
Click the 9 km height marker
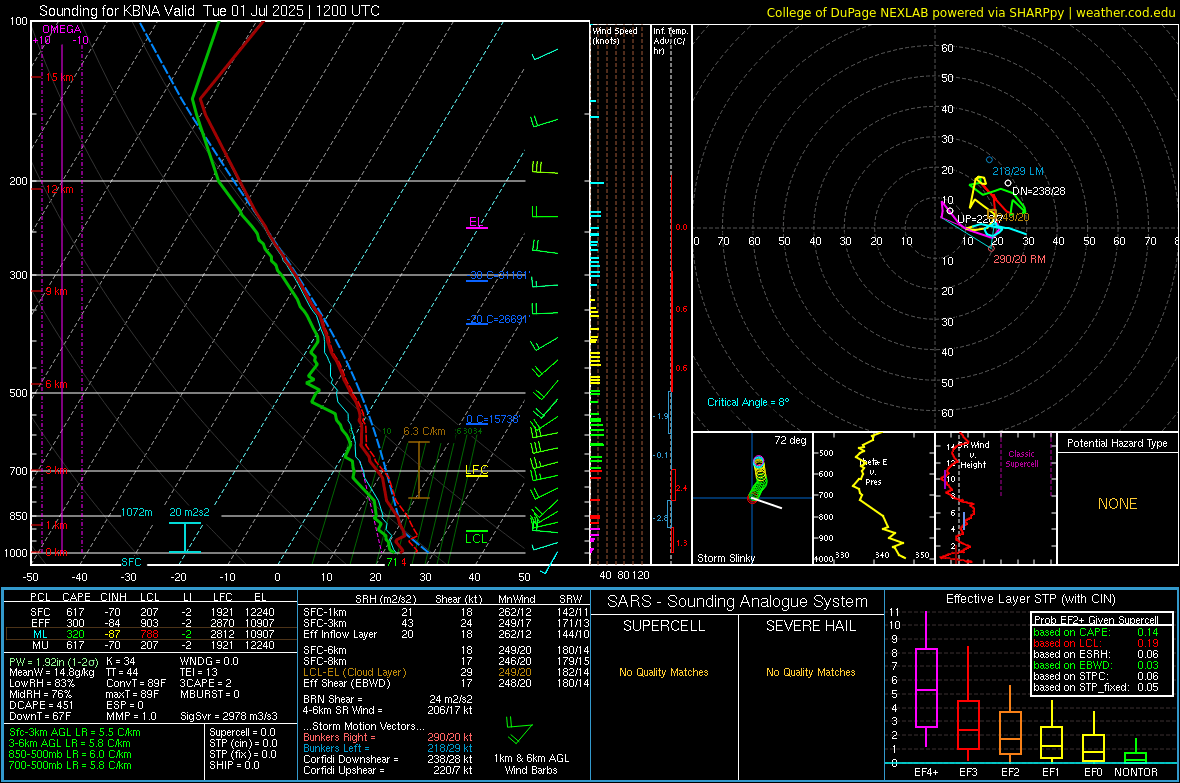tap(56, 291)
